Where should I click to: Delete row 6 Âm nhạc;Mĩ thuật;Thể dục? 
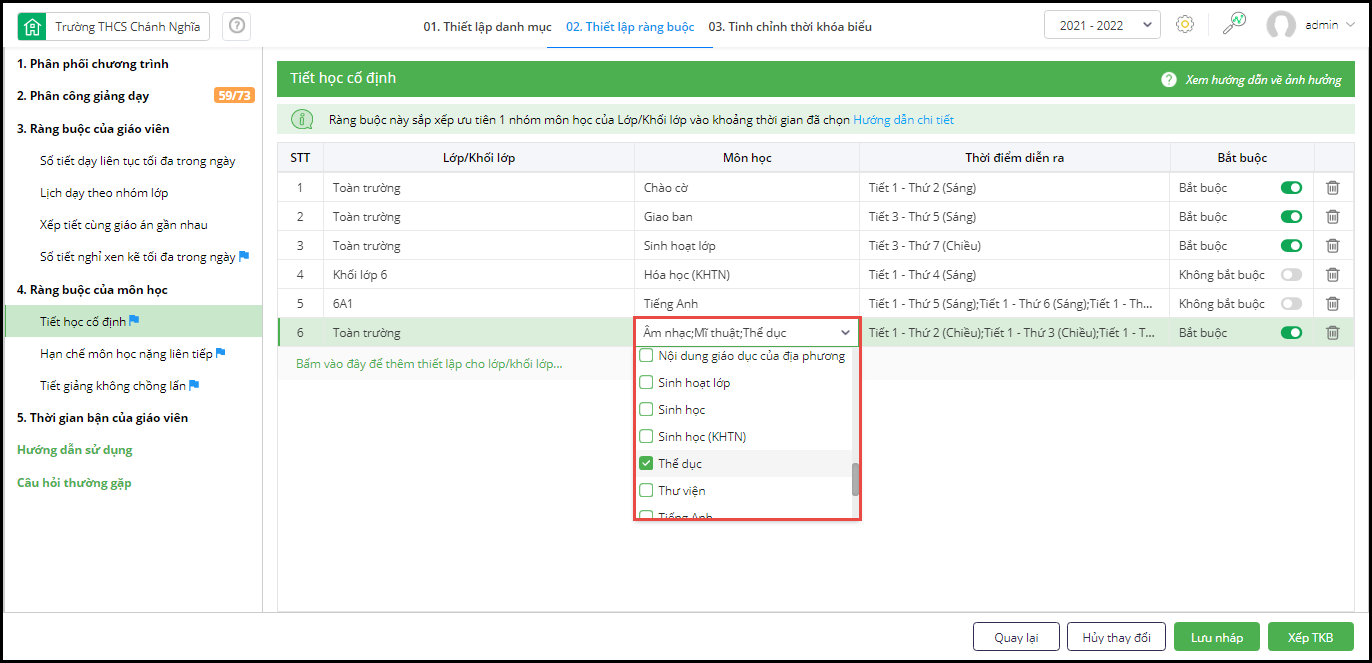click(x=1332, y=333)
